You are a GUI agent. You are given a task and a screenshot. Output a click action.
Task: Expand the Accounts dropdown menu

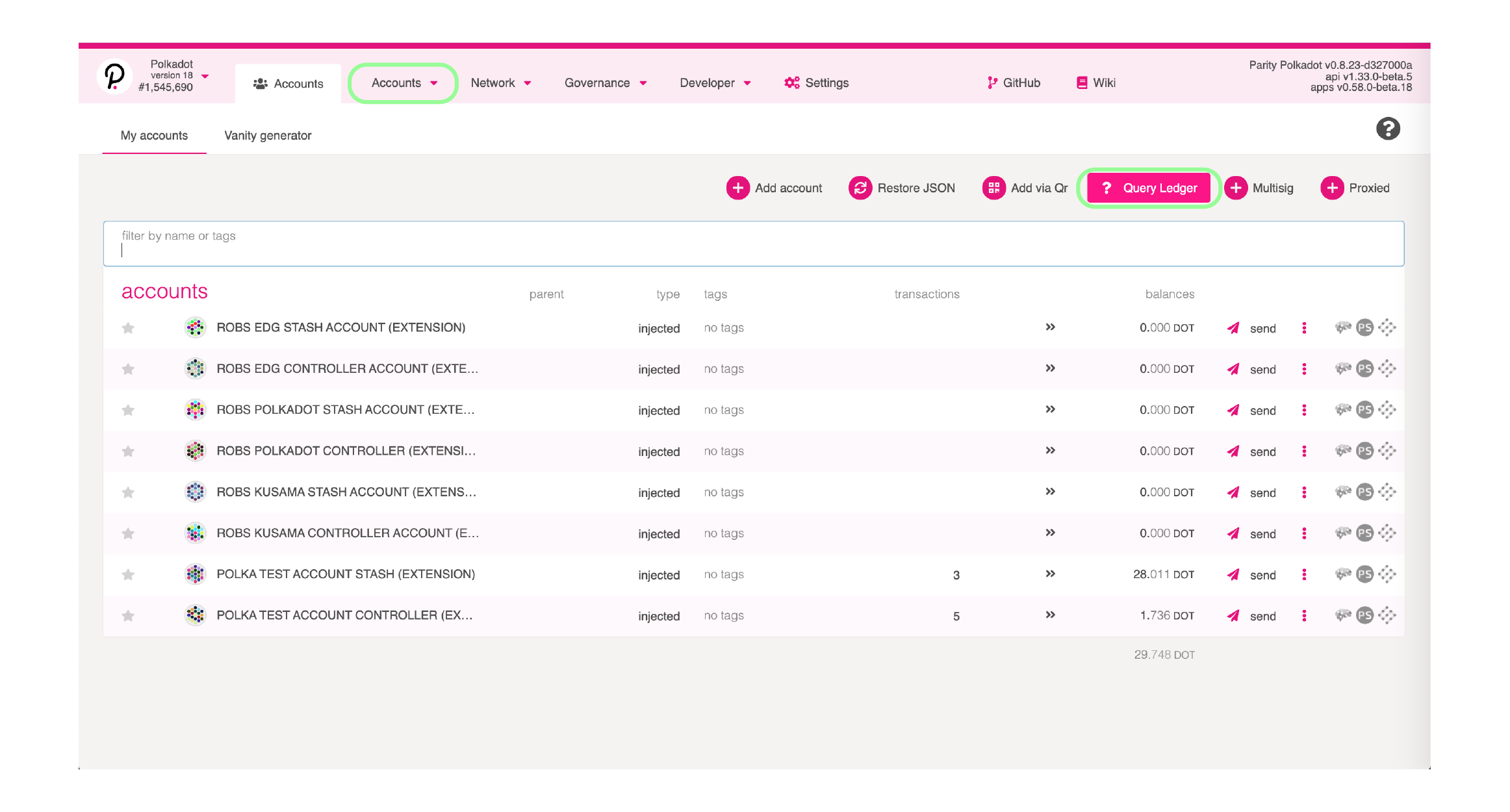[x=404, y=83]
